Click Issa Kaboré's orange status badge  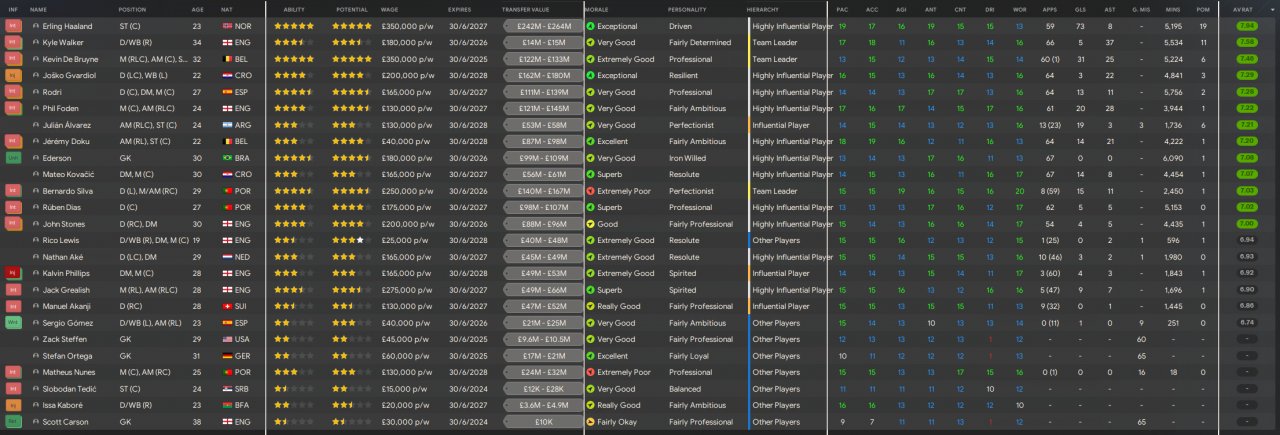pyautogui.click(x=13, y=405)
